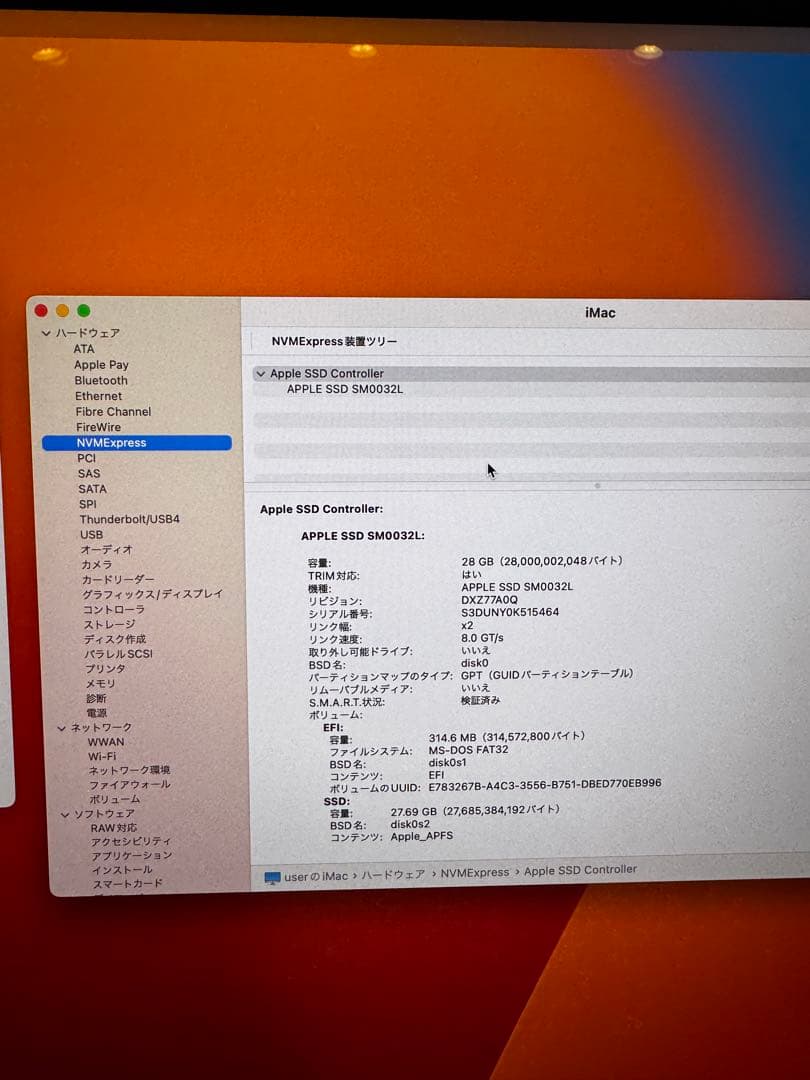This screenshot has height=1080, width=810.
Task: Click the link speed value 8.0 GT/s
Action: click(x=482, y=638)
